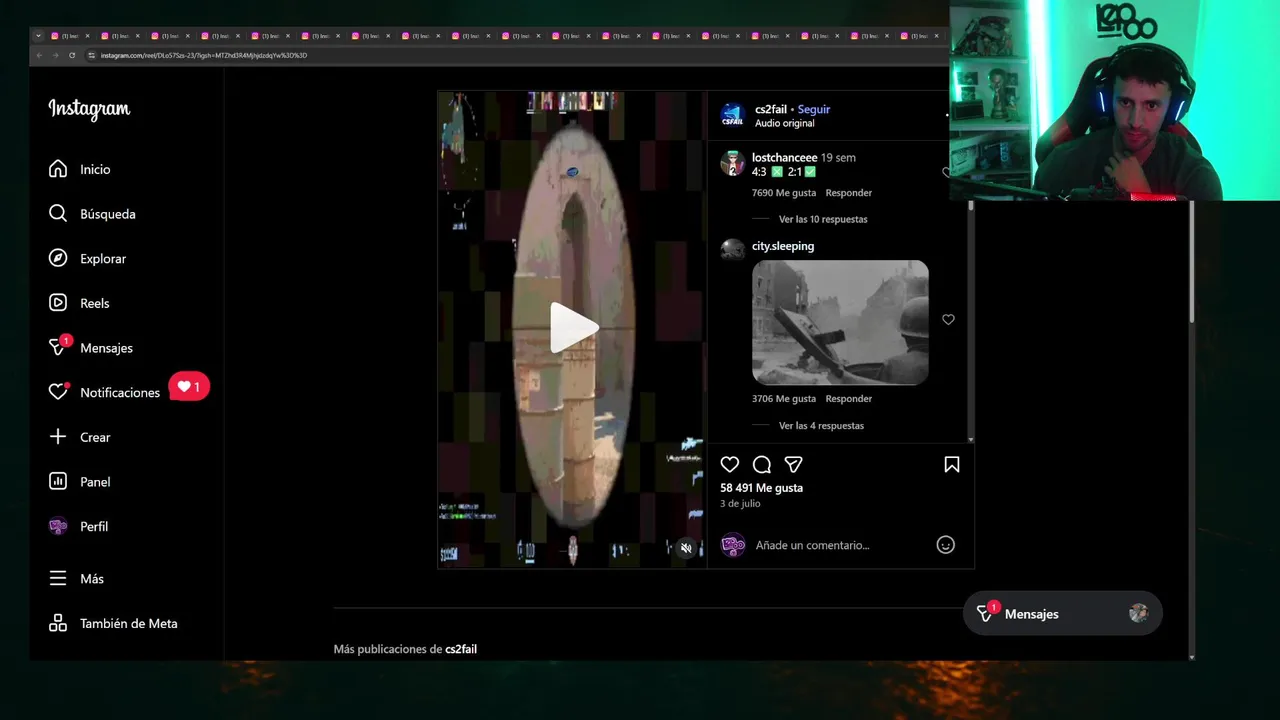
Task: Expand Ver las 10 respuestas
Action: (823, 219)
